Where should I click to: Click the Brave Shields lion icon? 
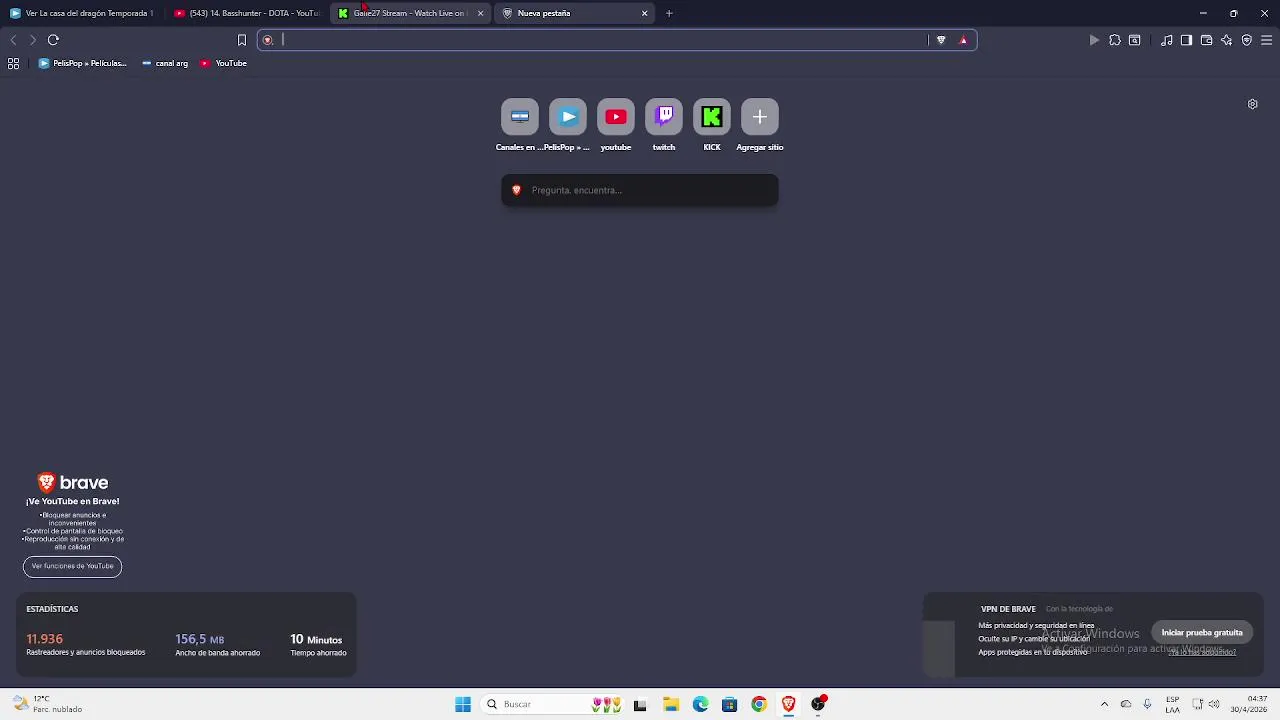(941, 40)
